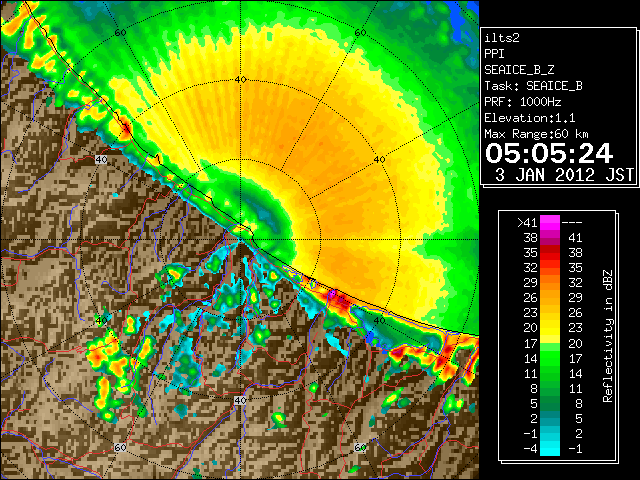Select the "Task: SEAICE_B" line
Viewport: 640px width, 480px height.
click(x=533, y=86)
